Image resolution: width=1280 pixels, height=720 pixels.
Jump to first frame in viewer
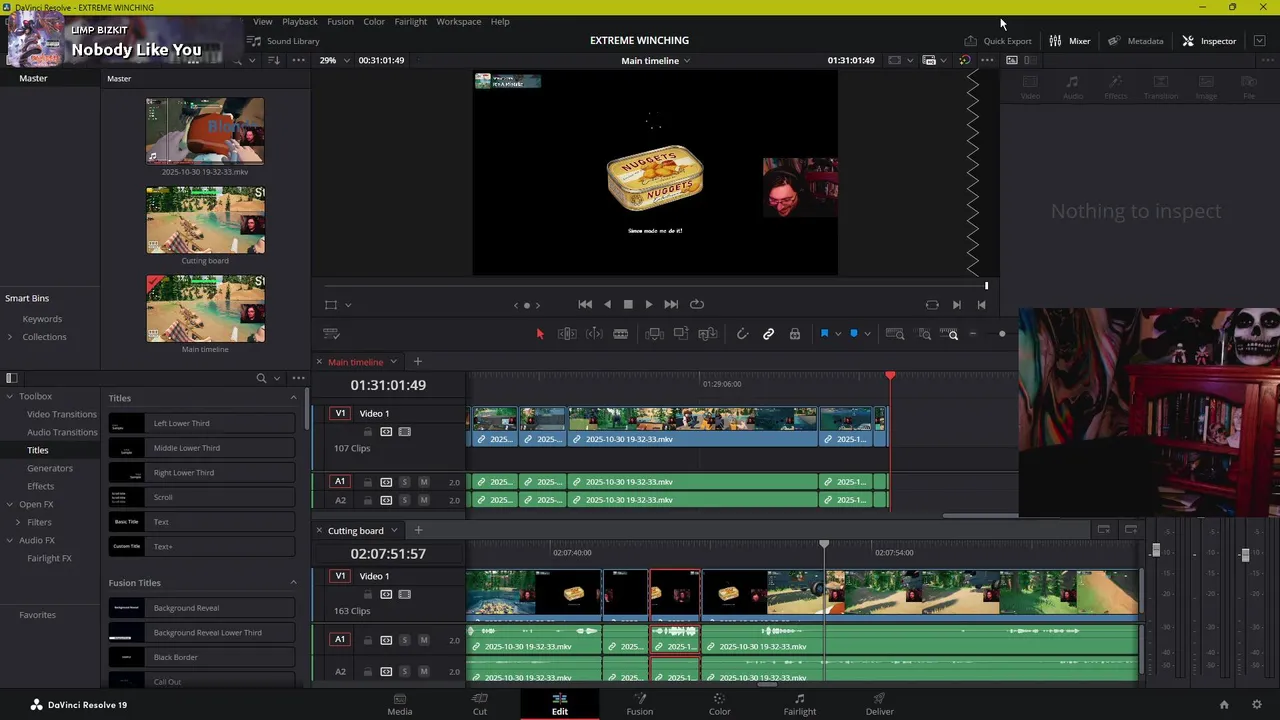[585, 304]
